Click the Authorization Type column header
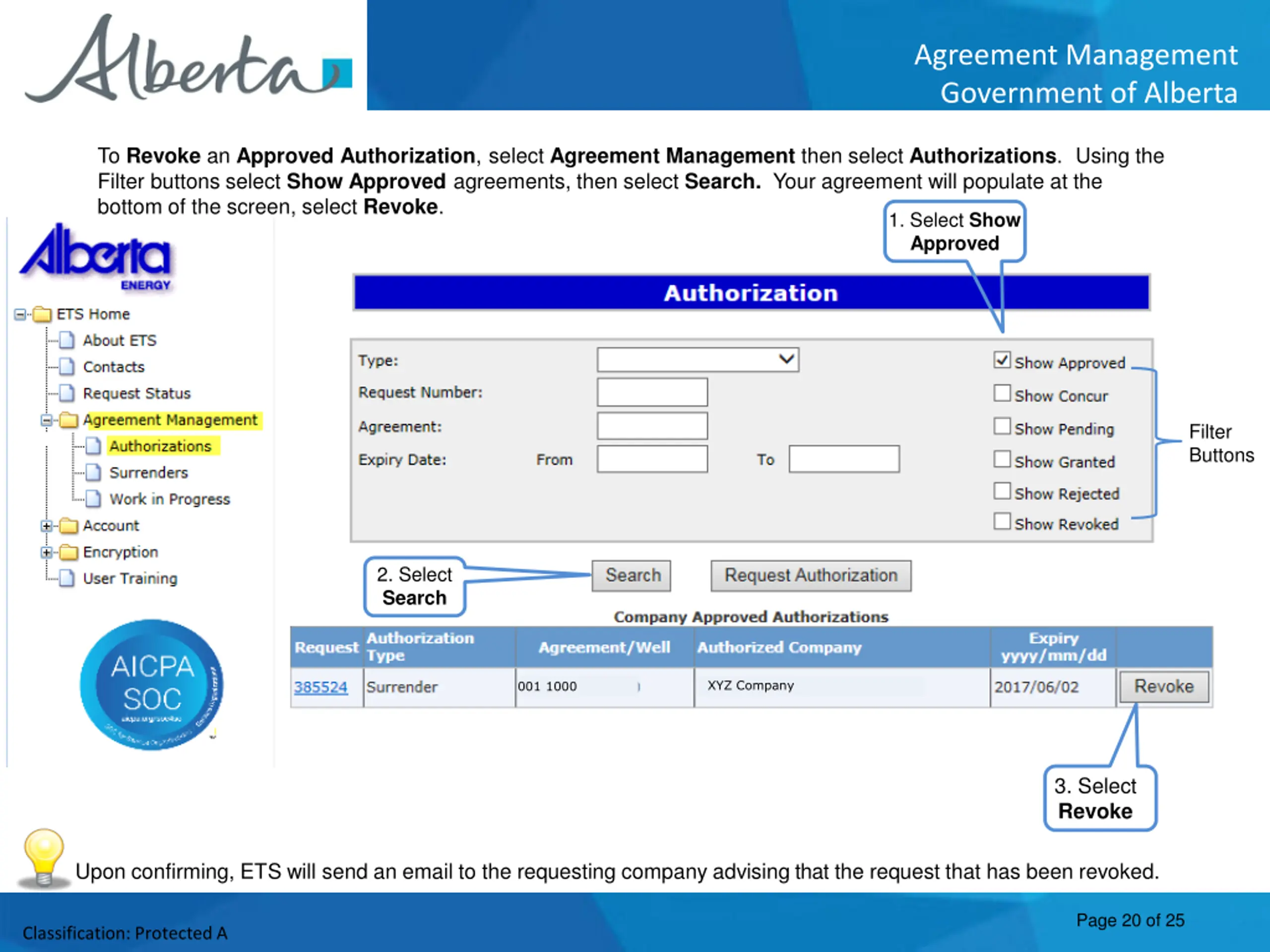Viewport: 1270px width, 952px height. pyautogui.click(x=439, y=647)
